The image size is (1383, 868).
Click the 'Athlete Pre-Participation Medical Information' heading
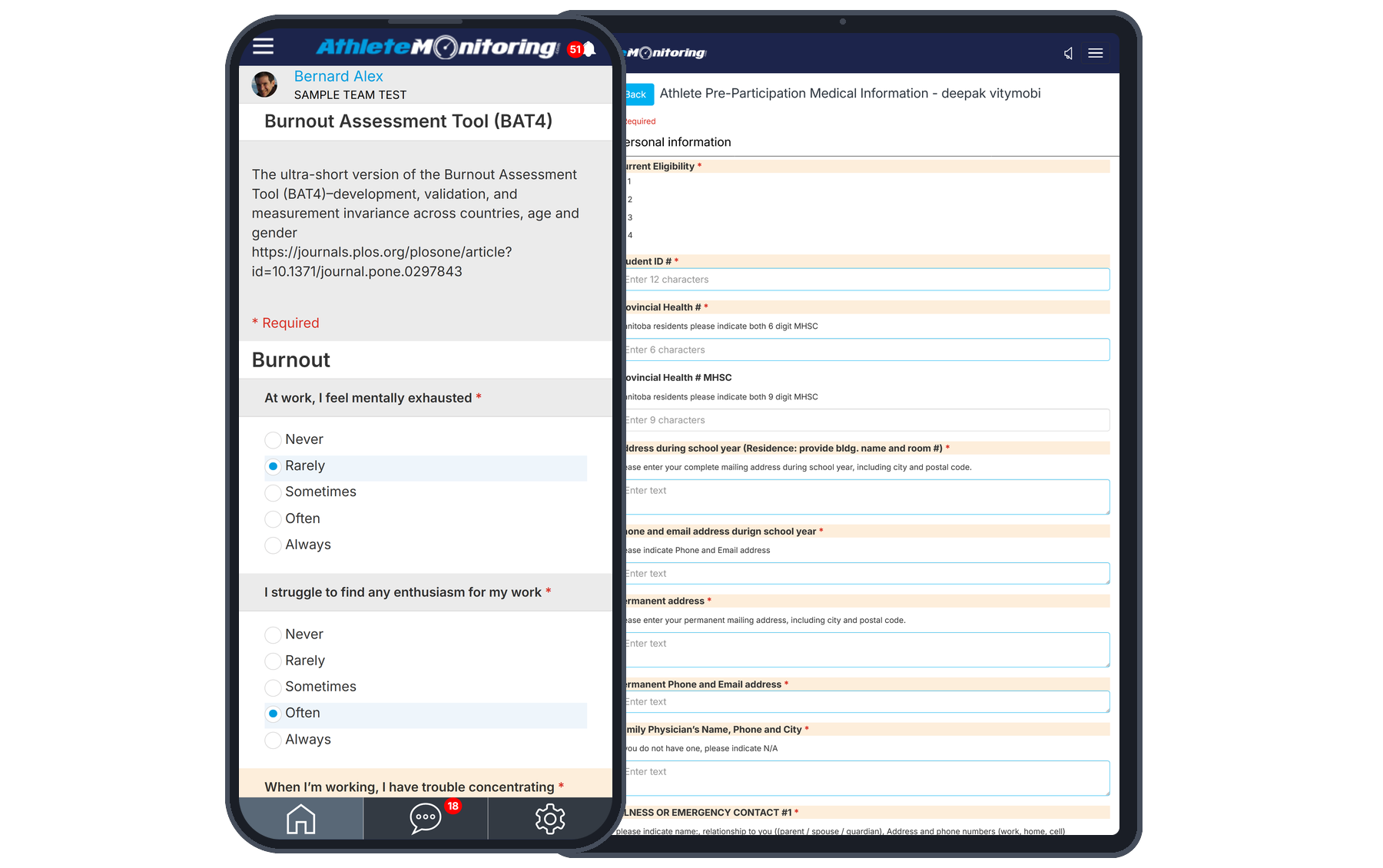click(851, 94)
